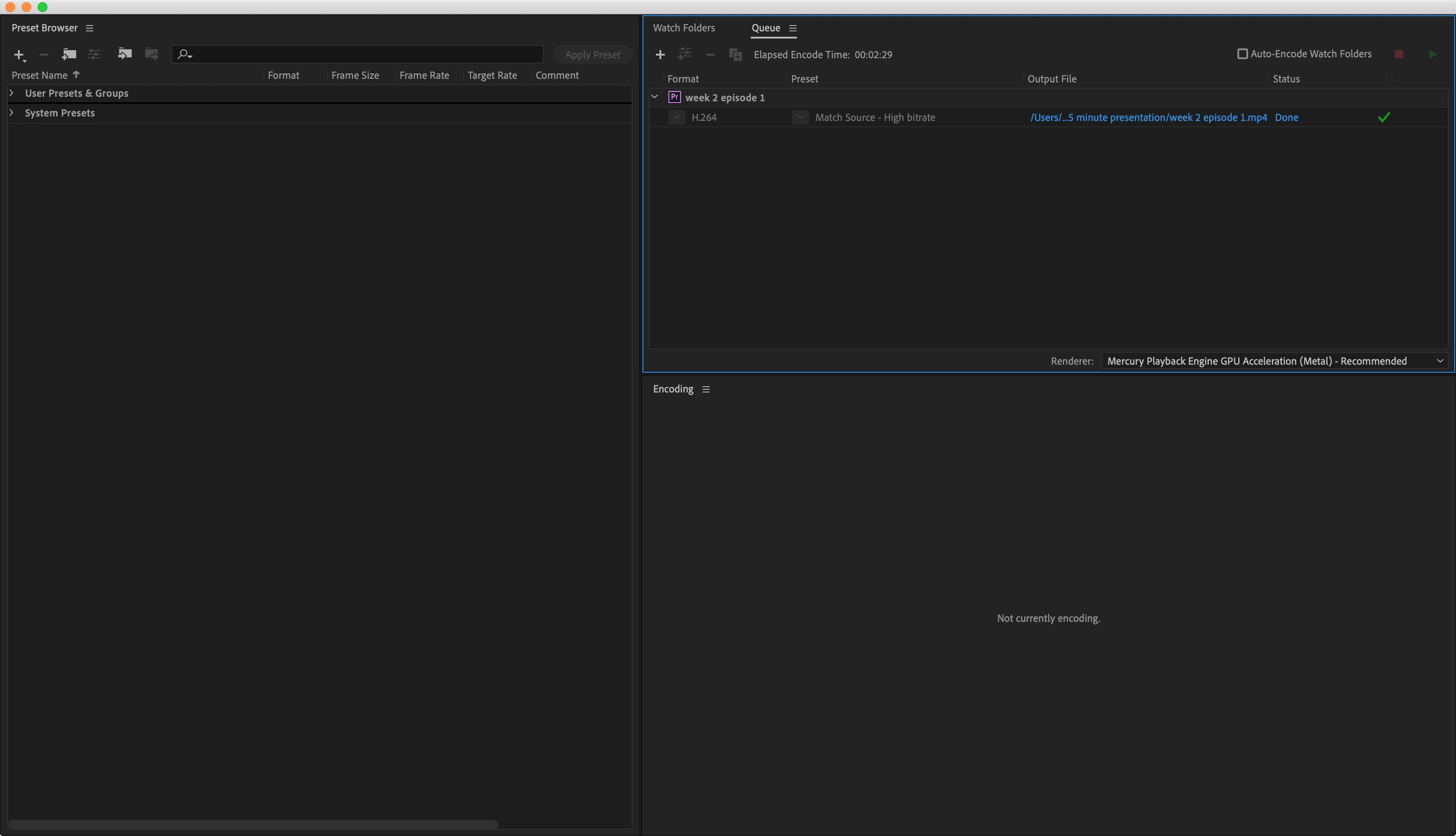
Task: Click the red Stop Queue button
Action: 1399,54
